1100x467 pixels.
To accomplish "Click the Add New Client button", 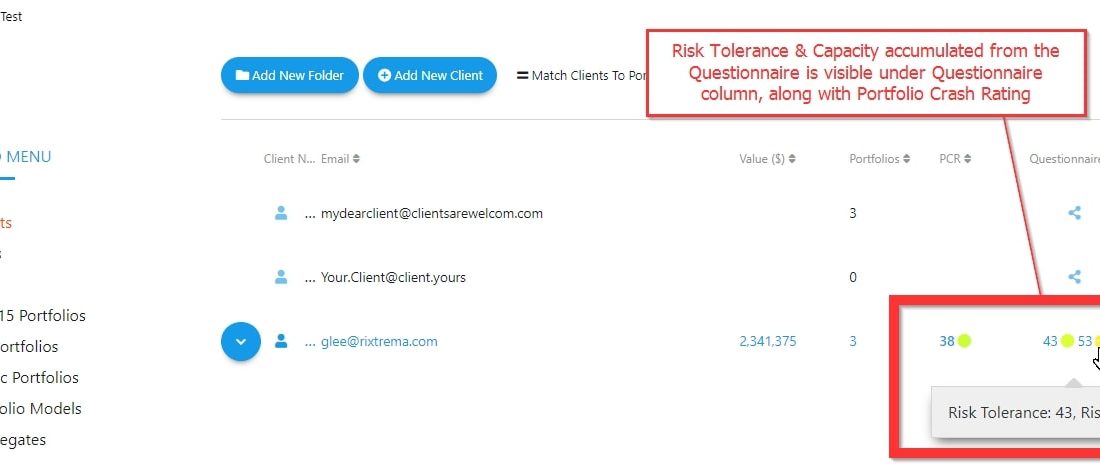I will tap(430, 75).
